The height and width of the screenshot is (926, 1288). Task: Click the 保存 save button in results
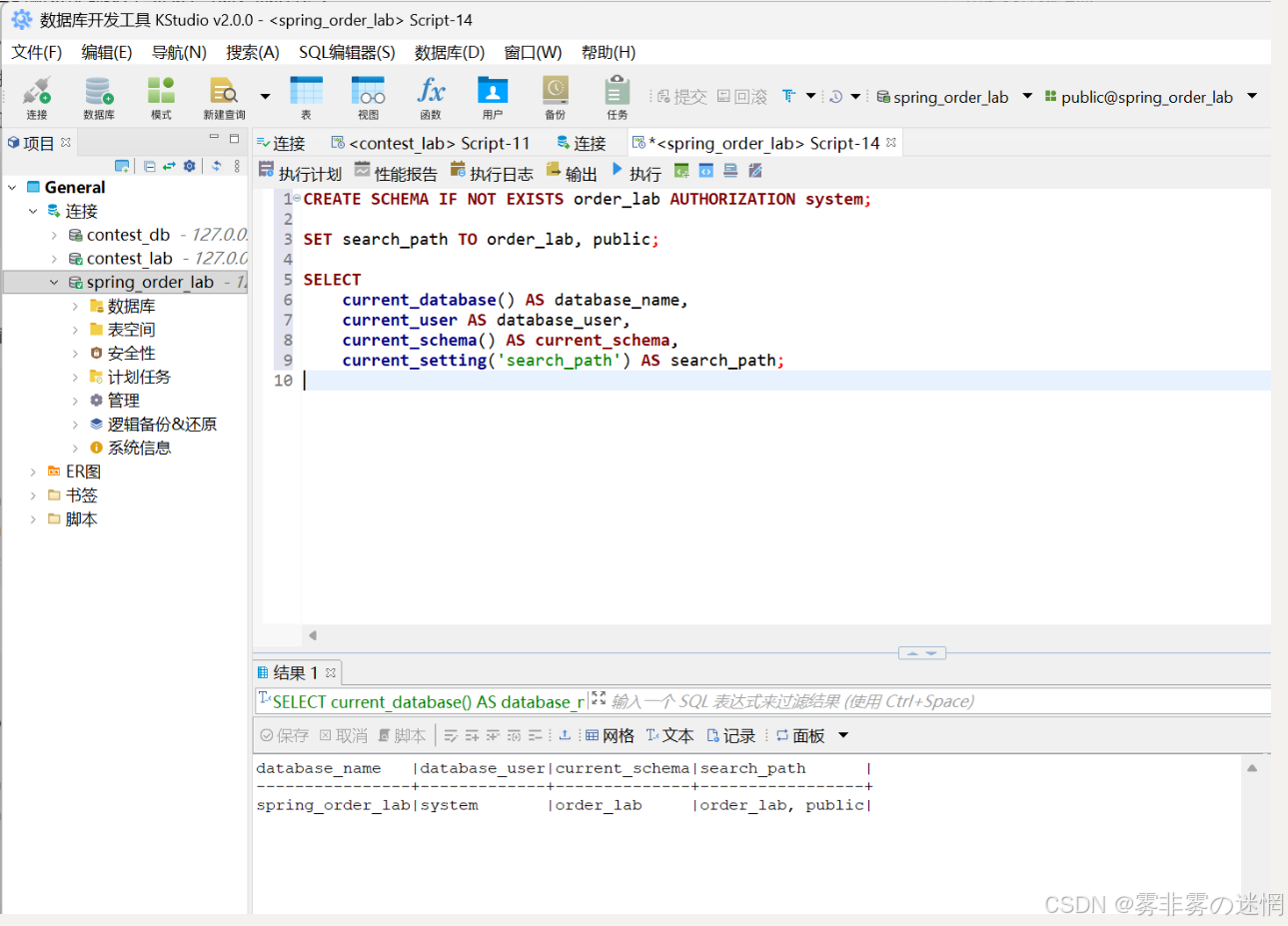(285, 735)
